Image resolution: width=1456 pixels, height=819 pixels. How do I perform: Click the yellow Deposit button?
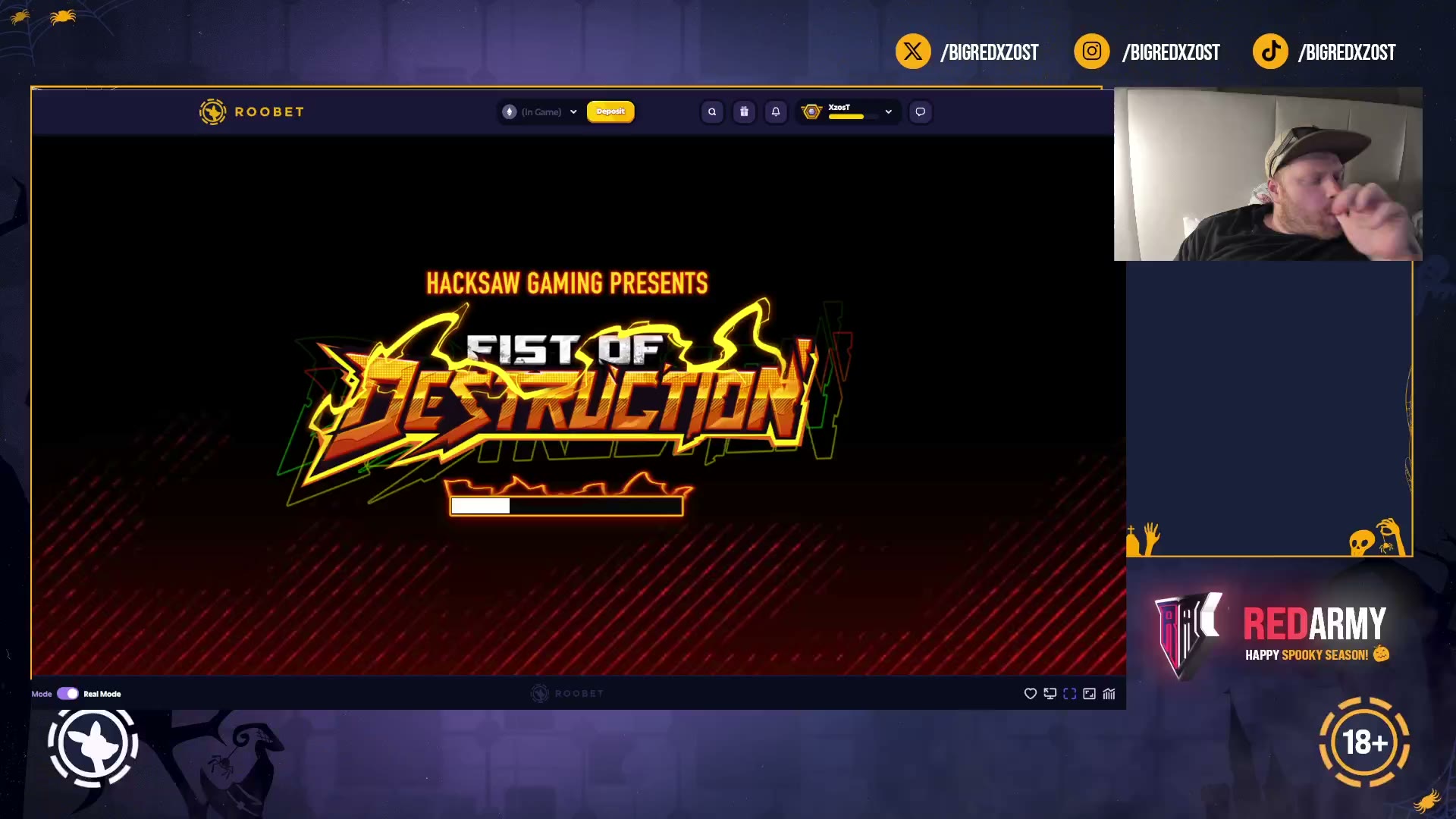[x=610, y=111]
